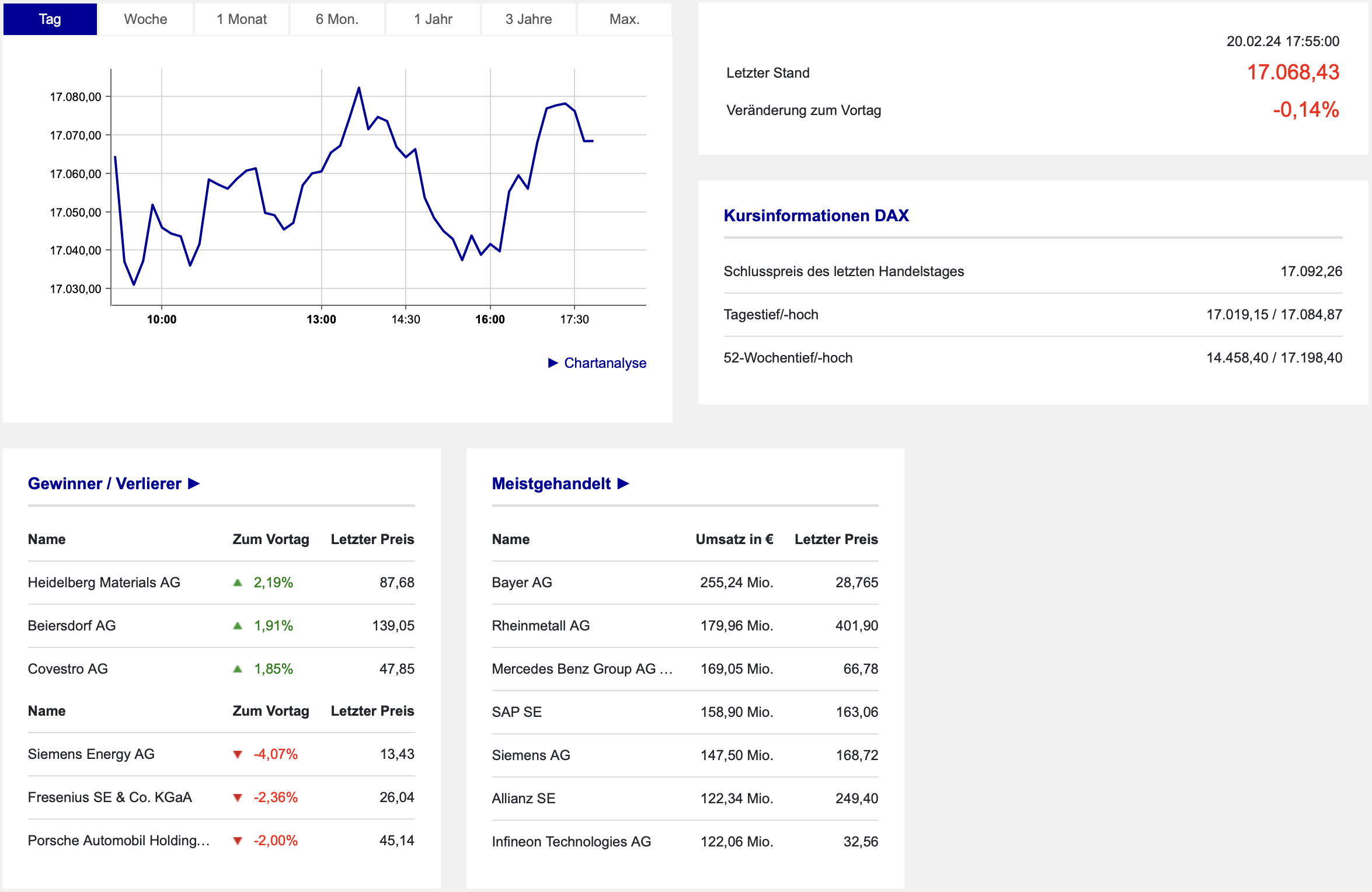Click the triangle icon before Chartanalyse

tap(553, 363)
